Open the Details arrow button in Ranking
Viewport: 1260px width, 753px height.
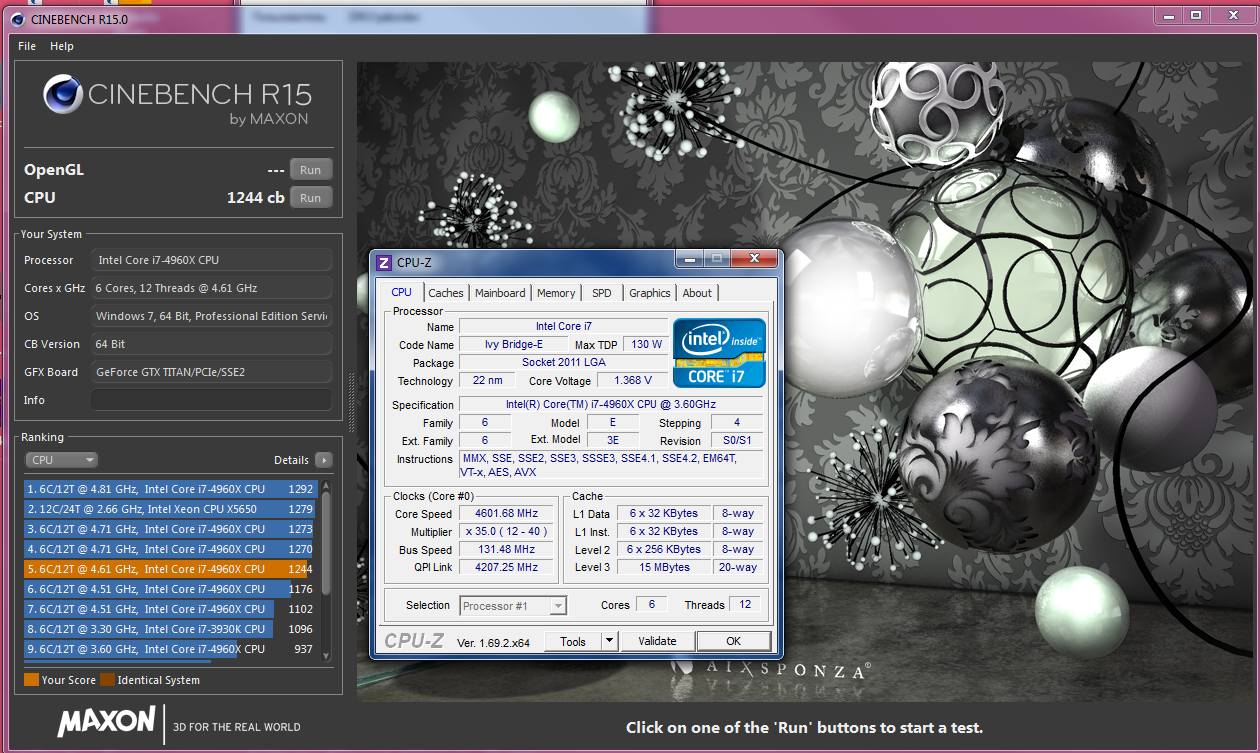pos(323,460)
